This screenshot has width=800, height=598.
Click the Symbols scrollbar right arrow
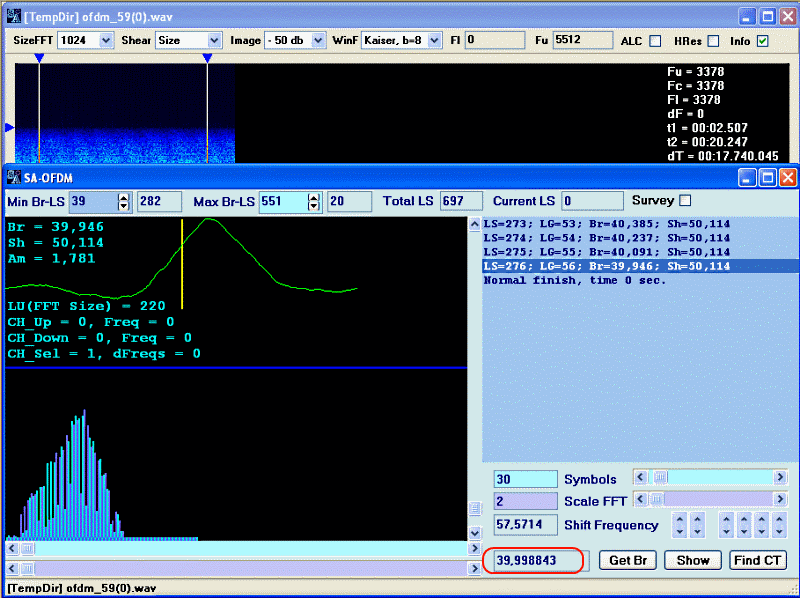tap(780, 478)
